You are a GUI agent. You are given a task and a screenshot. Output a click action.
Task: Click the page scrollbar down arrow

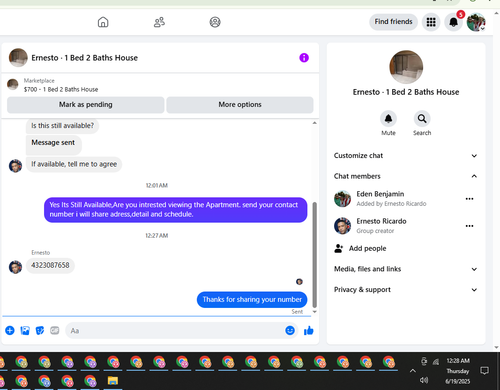coord(496,347)
